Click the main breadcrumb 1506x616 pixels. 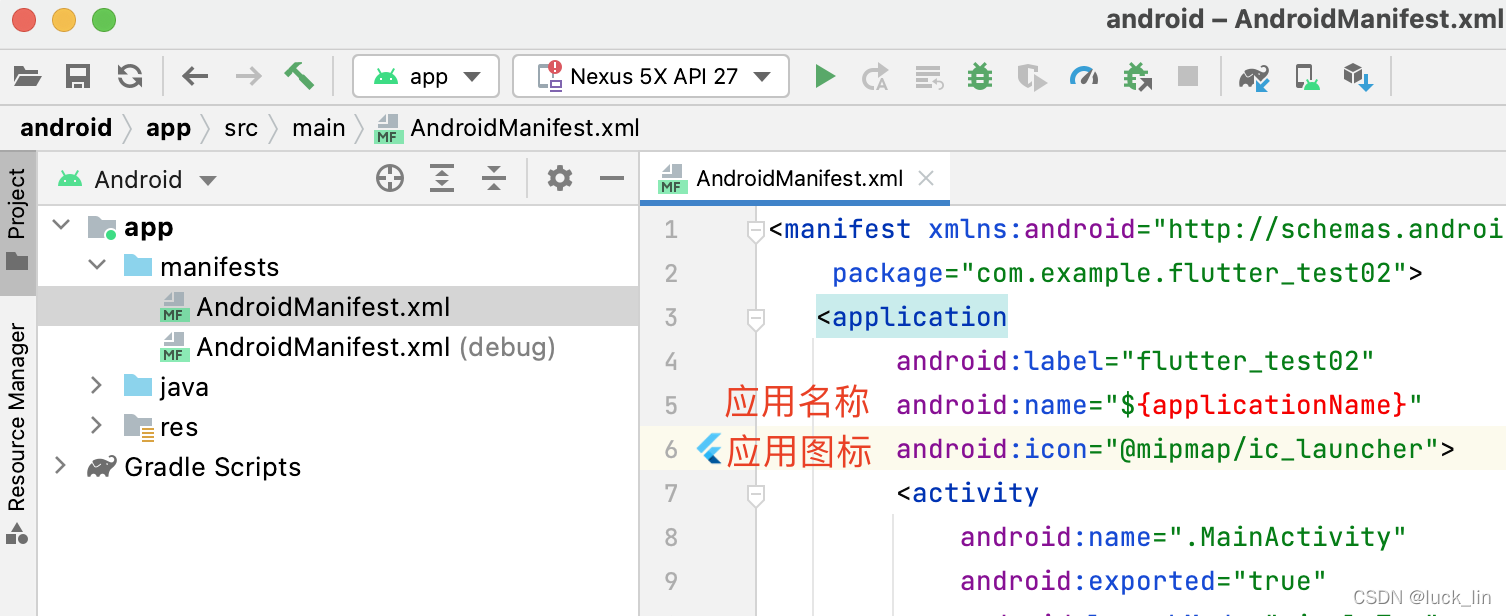tap(318, 128)
